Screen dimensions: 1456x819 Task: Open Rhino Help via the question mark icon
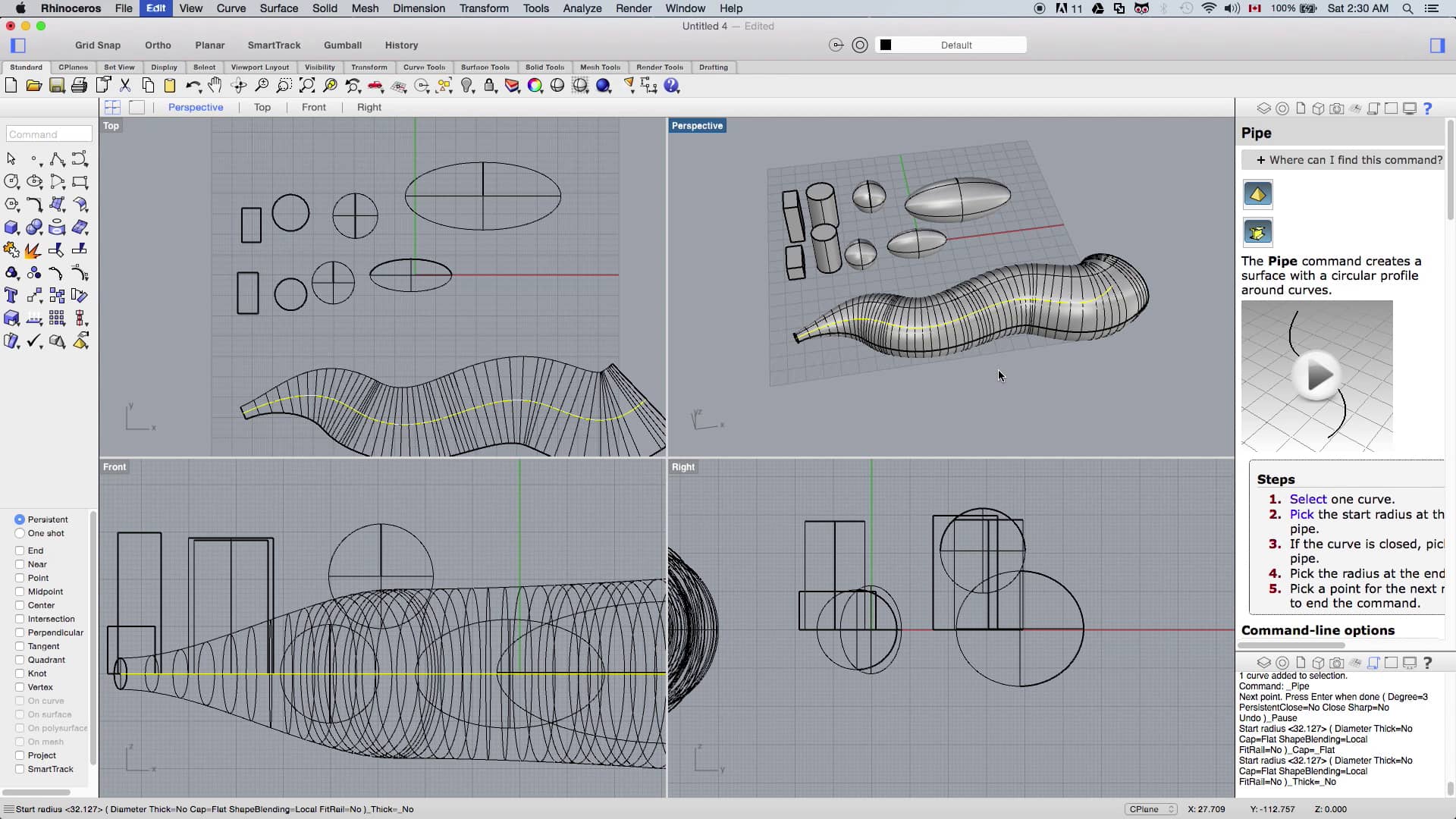tap(671, 86)
